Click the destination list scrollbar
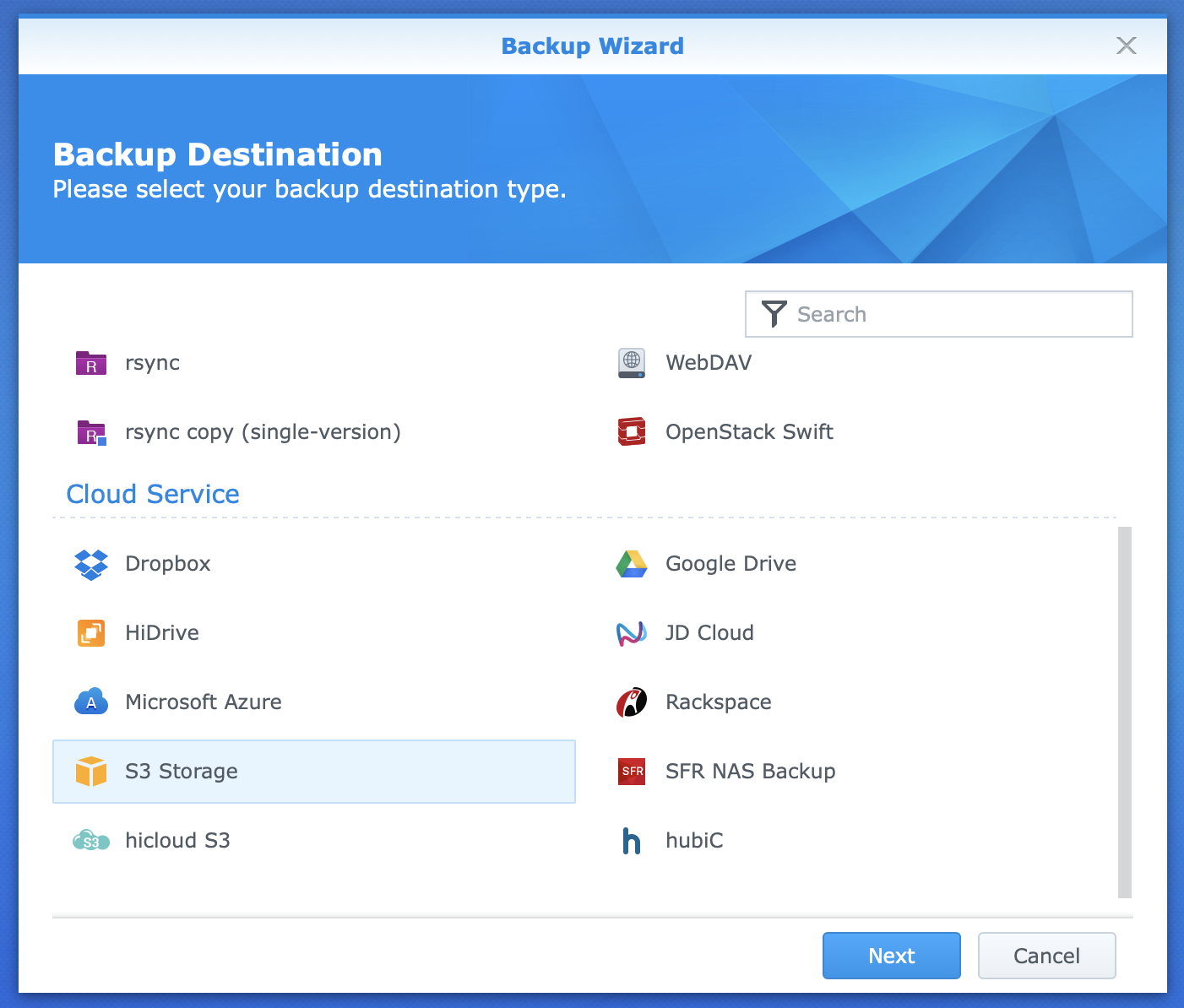The width and height of the screenshot is (1184, 1008). click(1125, 713)
